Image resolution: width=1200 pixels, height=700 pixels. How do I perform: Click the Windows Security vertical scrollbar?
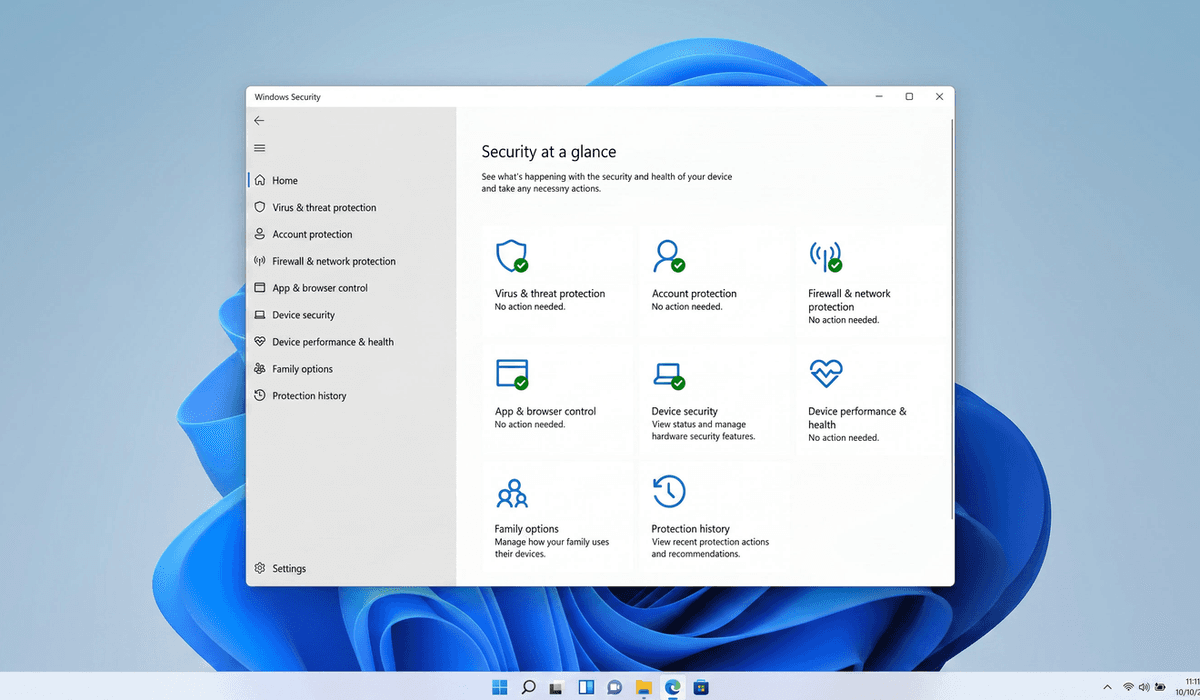pos(951,320)
